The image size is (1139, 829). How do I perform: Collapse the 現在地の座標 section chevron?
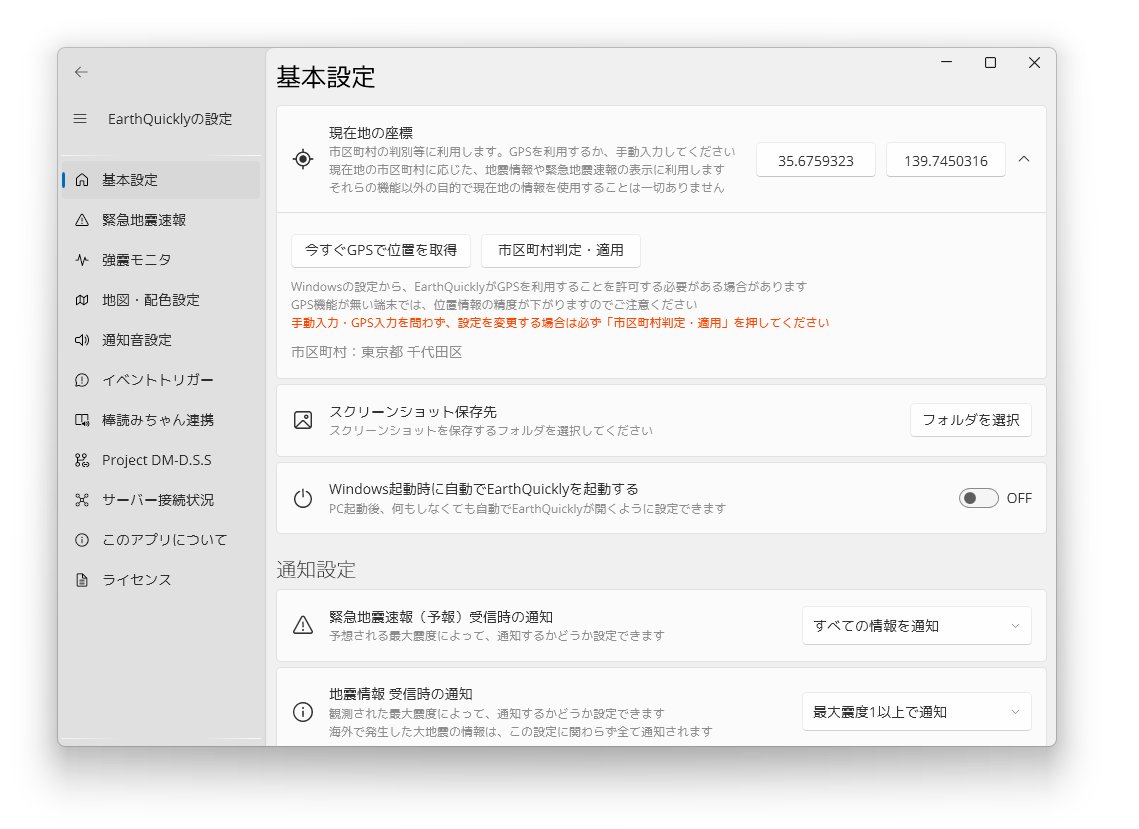coord(1024,158)
